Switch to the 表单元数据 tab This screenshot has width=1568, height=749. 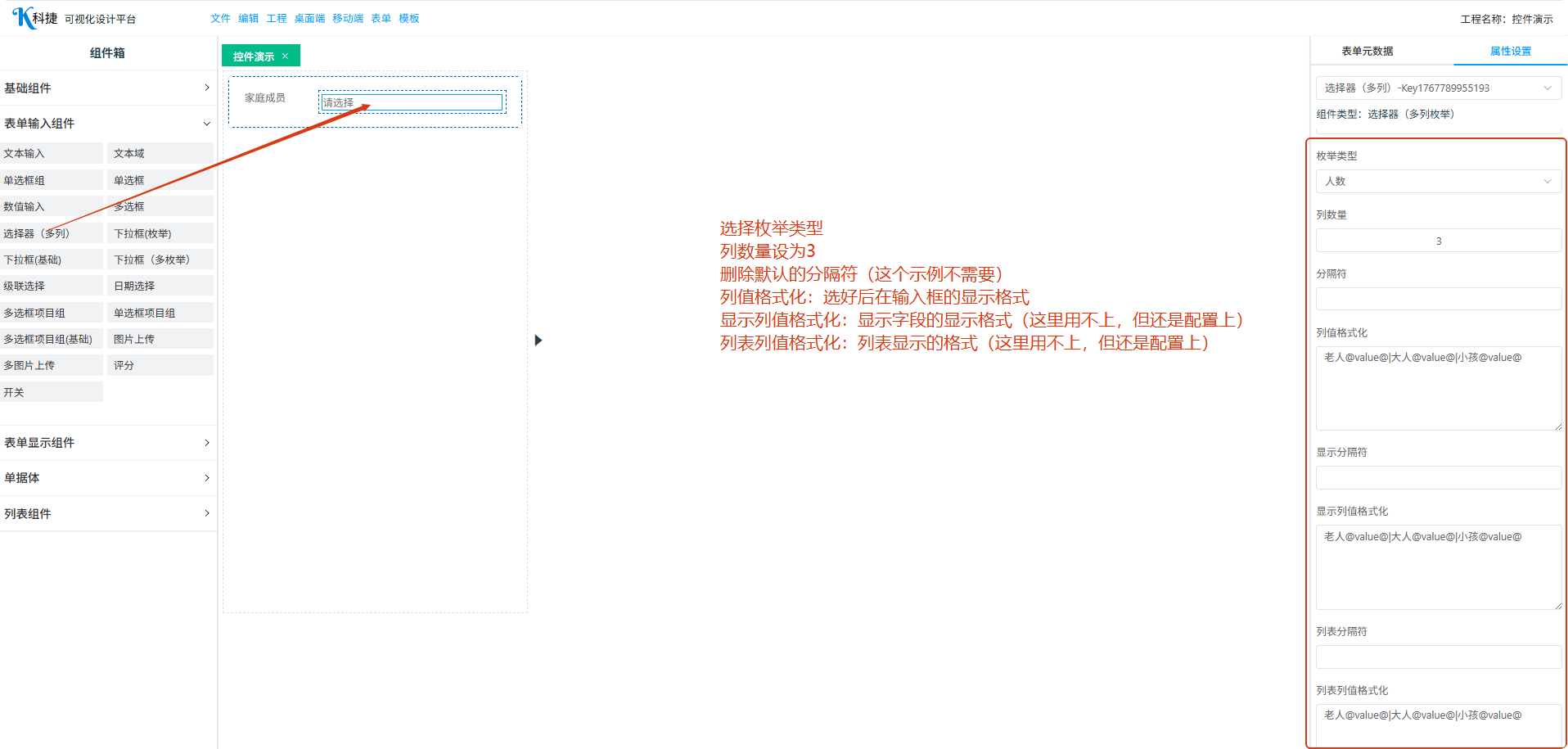click(x=1367, y=51)
